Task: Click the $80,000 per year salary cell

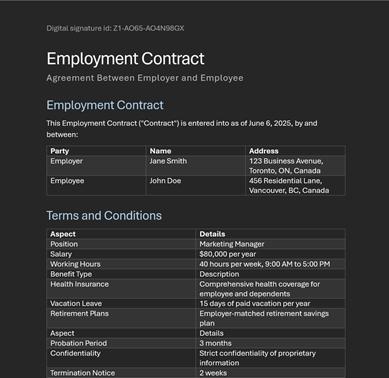Action: coord(270,254)
